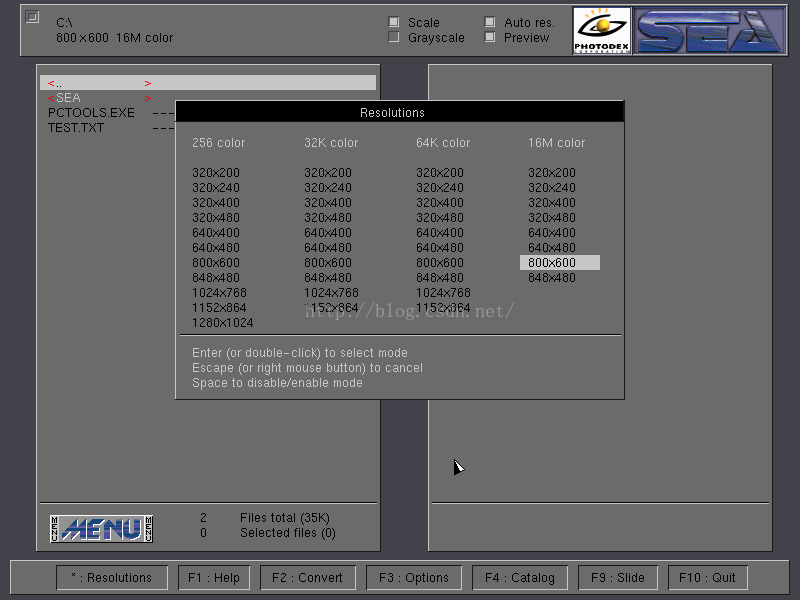The height and width of the screenshot is (600, 800).
Task: Open F4 : Catalog
Action: point(520,578)
